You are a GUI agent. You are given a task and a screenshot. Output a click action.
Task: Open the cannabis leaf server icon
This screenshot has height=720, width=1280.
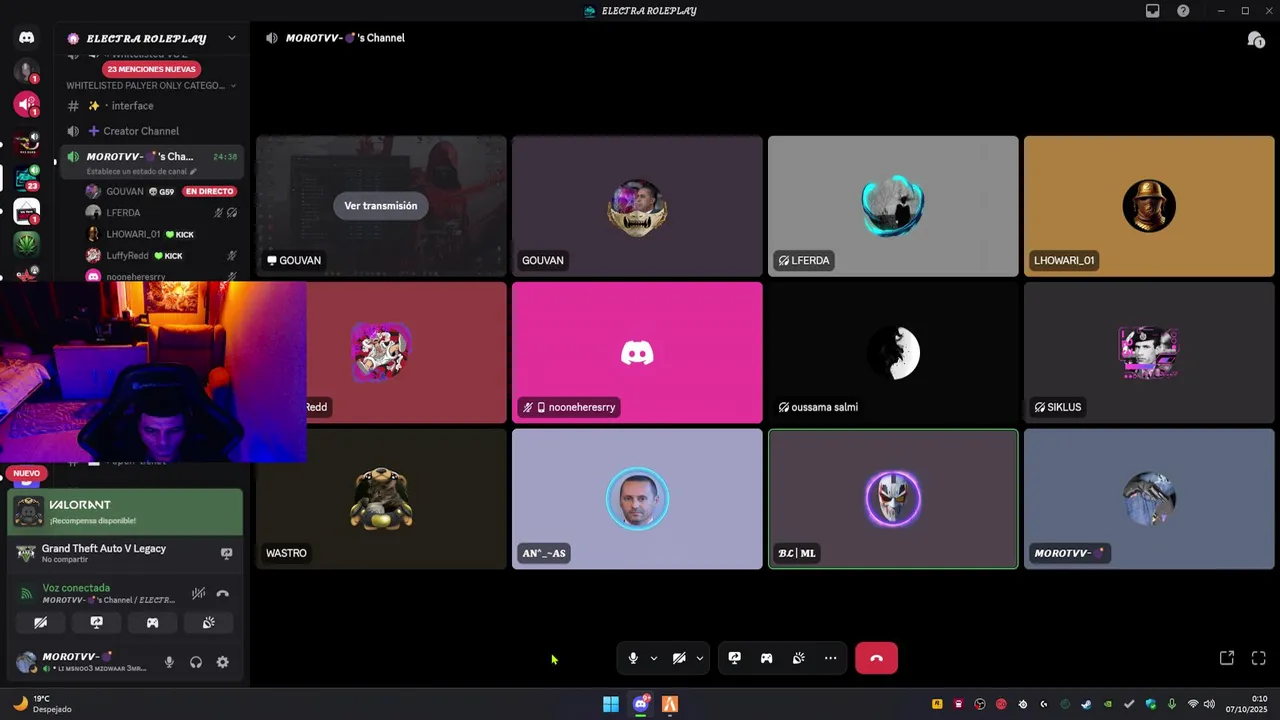tap(27, 243)
